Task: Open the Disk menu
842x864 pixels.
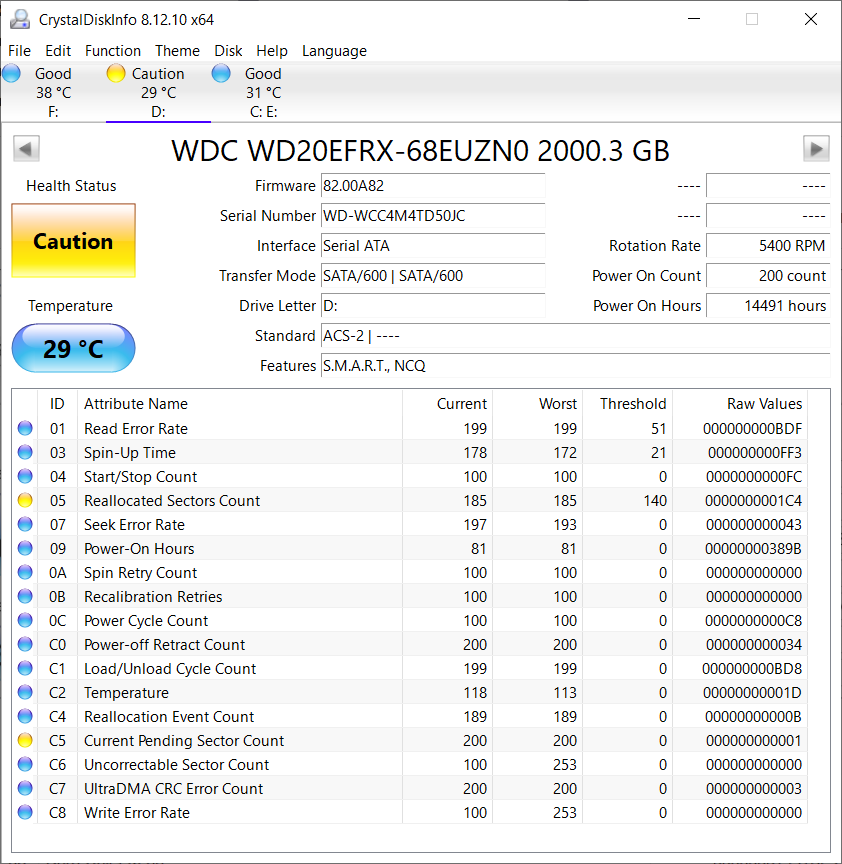Action: pos(228,51)
